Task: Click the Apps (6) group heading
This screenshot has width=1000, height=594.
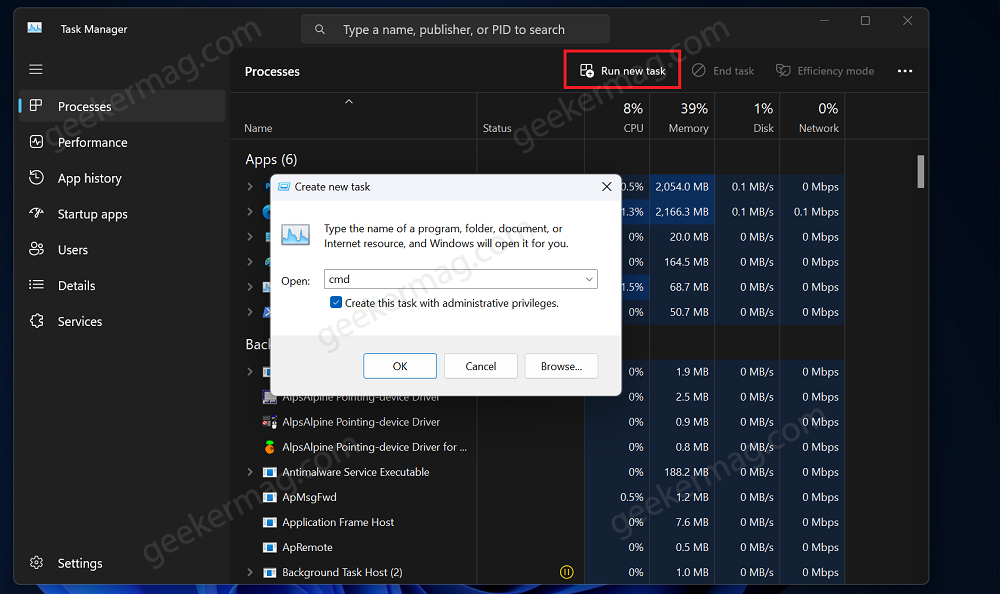Action: [271, 159]
